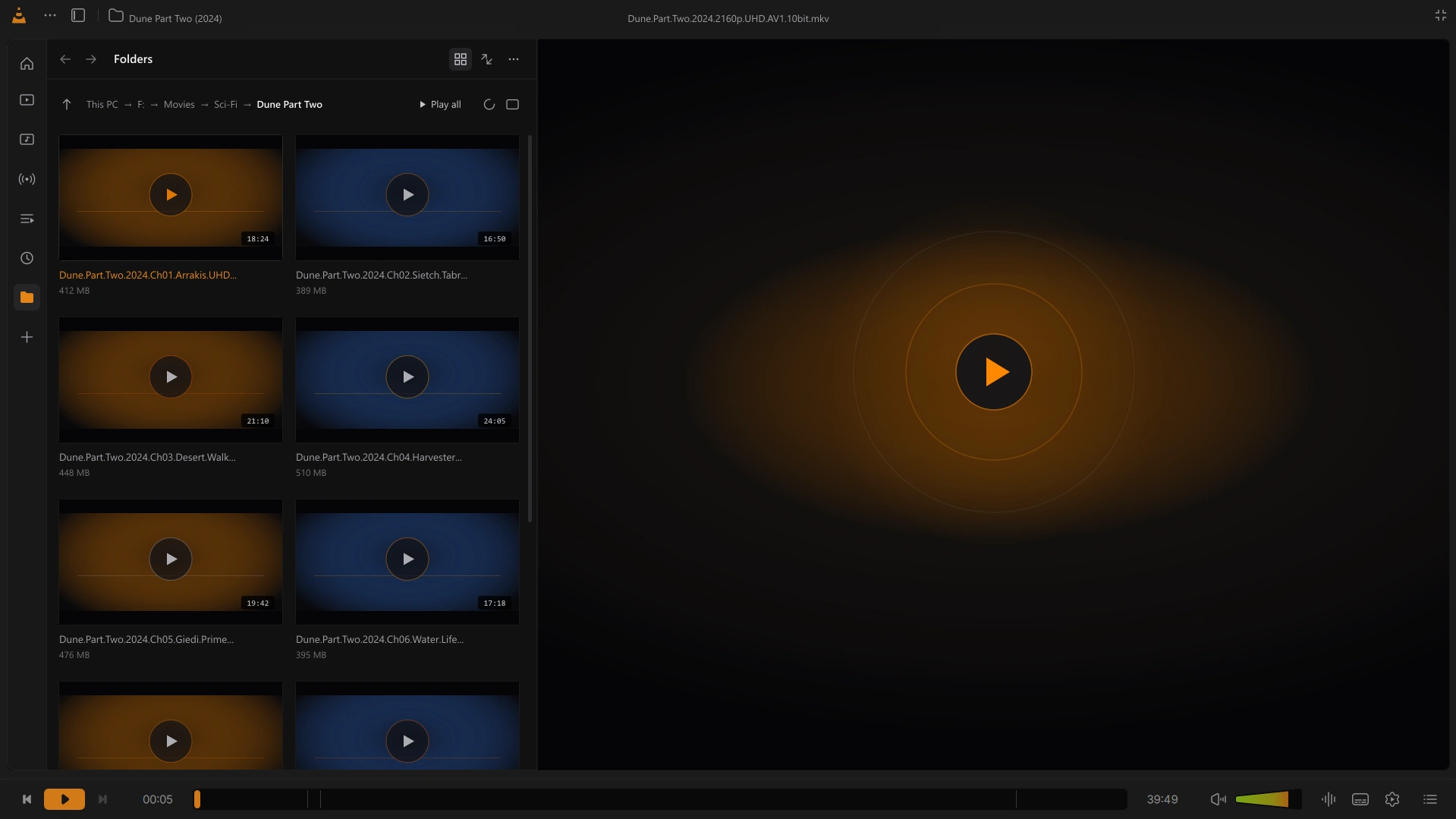This screenshot has height=819, width=1456.
Task: Go back in Folders navigation
Action: (65, 59)
